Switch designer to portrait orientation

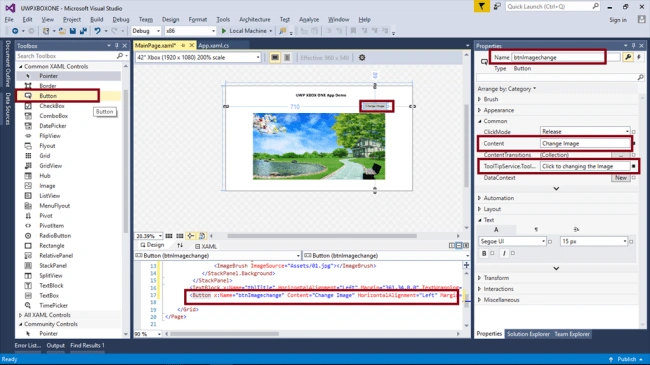click(287, 58)
